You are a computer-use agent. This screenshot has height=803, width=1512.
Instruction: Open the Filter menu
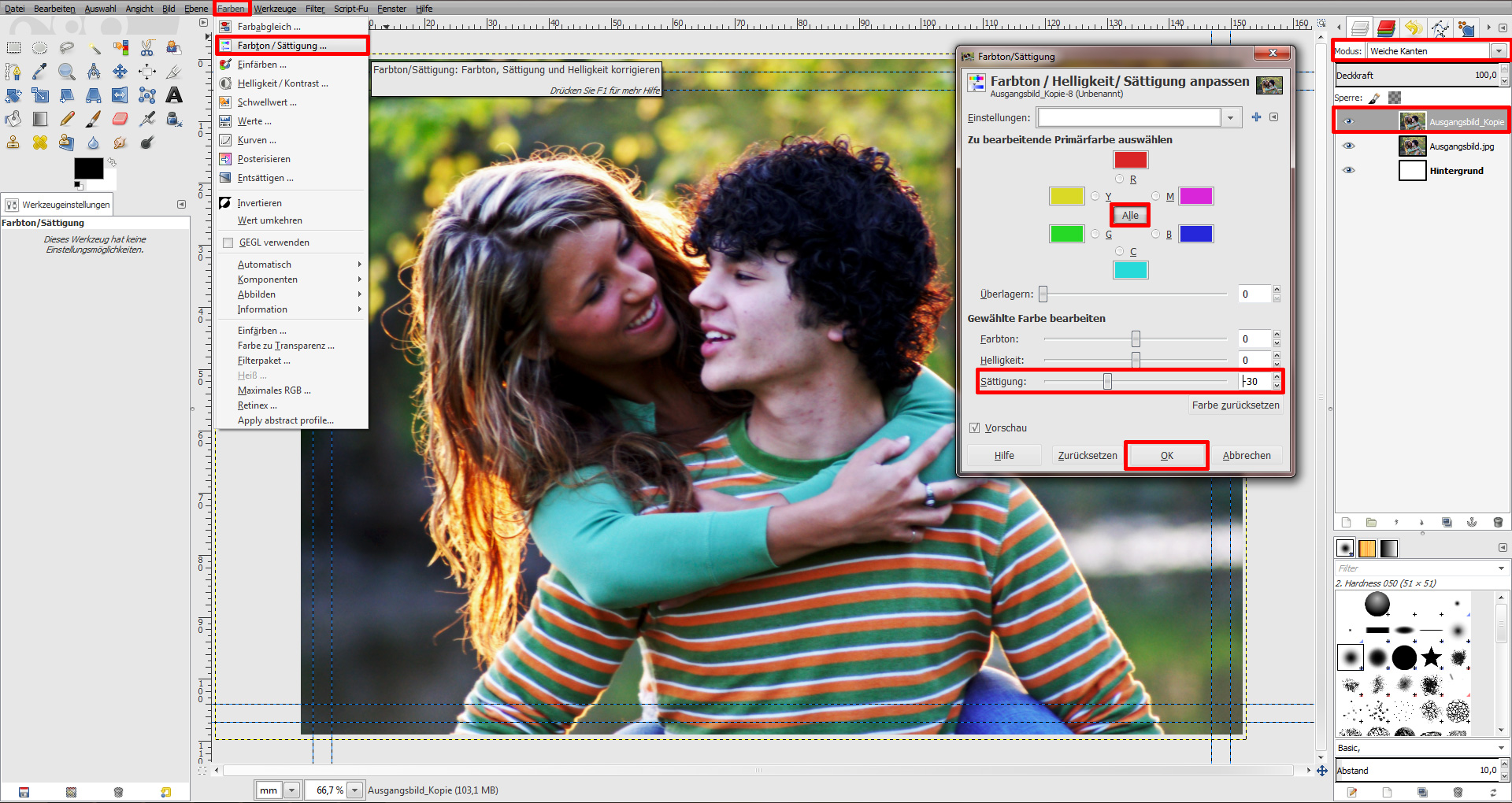click(x=314, y=9)
